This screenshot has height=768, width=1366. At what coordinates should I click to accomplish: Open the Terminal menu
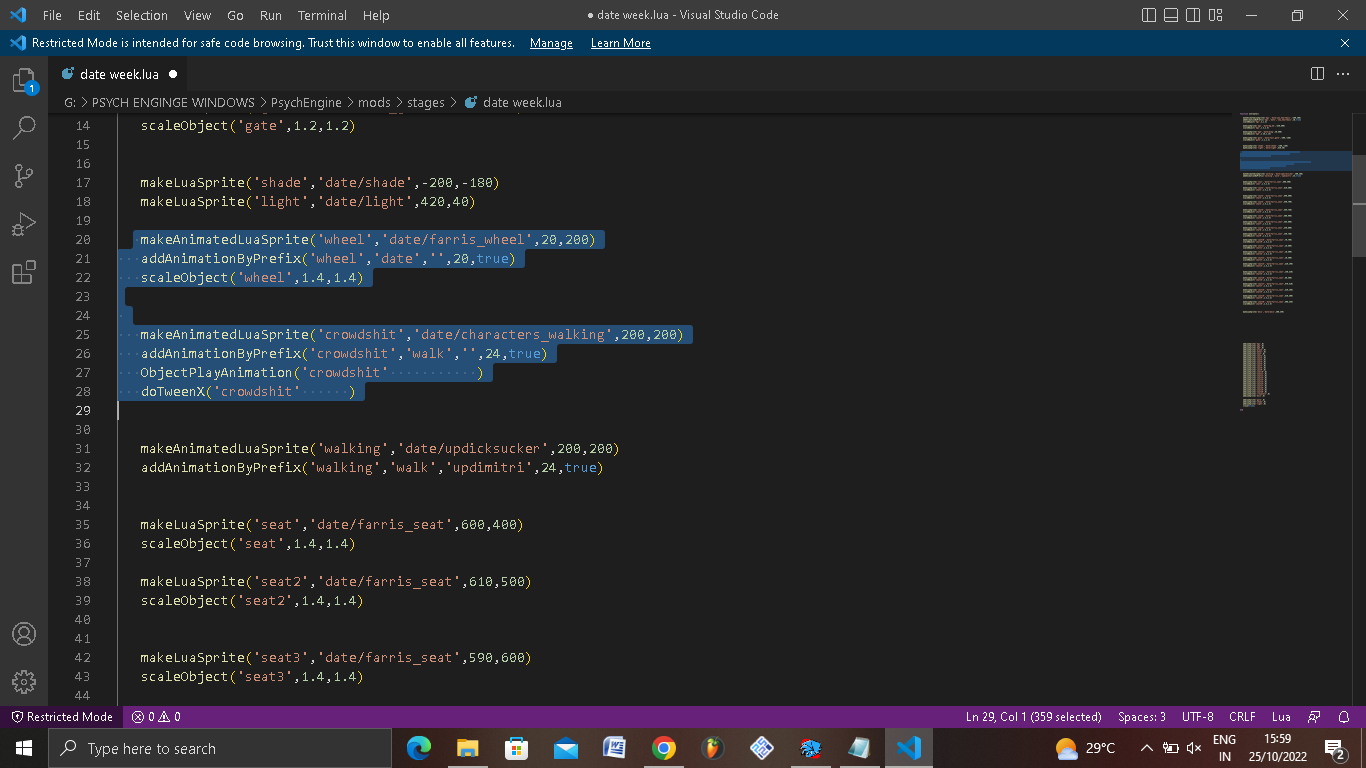pos(322,15)
